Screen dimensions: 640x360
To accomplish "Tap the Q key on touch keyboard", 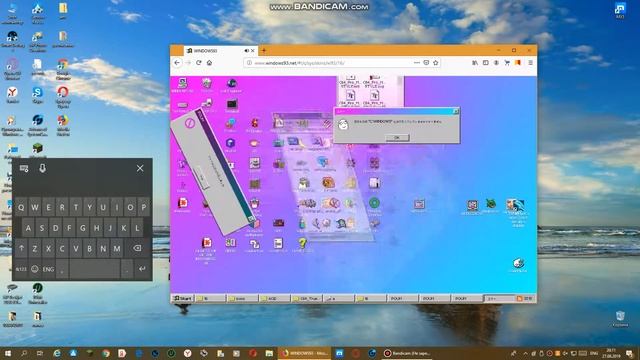I will point(21,207).
